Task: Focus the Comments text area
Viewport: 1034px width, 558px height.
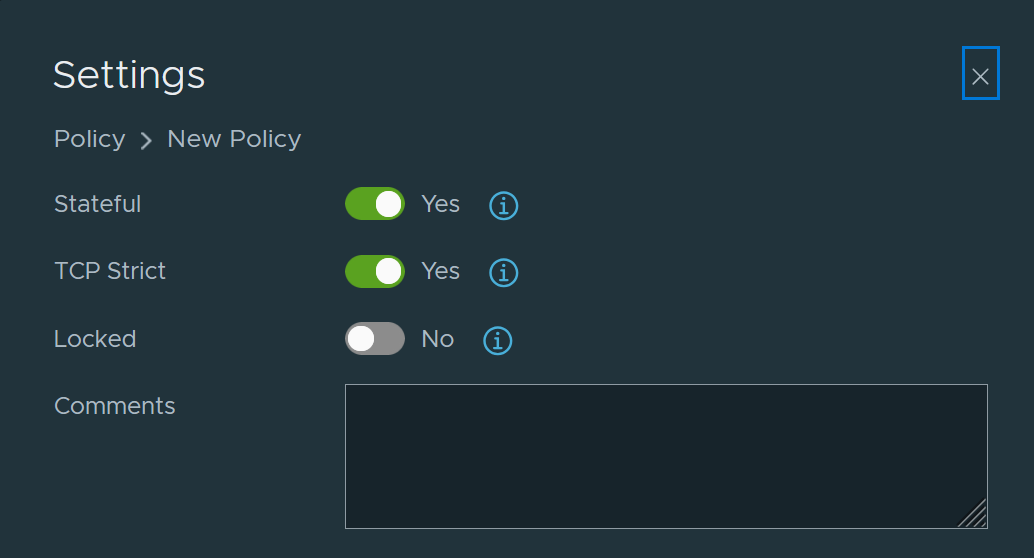Action: 666,456
